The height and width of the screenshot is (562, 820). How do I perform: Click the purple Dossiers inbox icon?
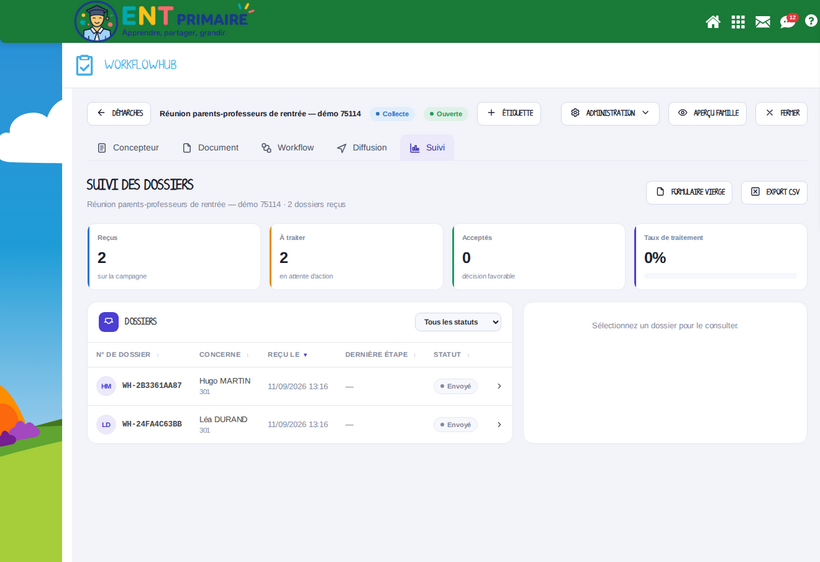click(109, 322)
